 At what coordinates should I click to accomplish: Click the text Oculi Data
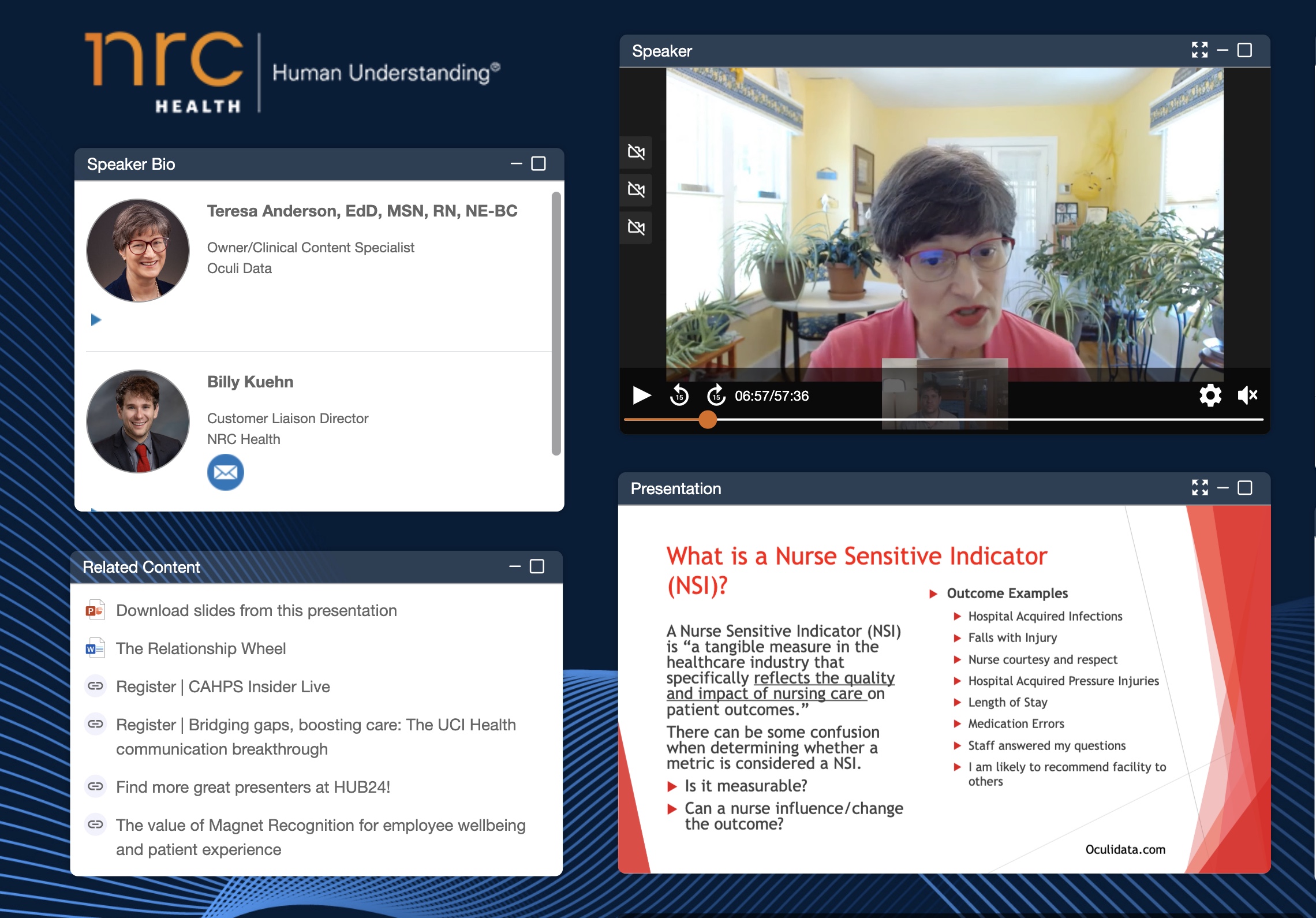240,268
